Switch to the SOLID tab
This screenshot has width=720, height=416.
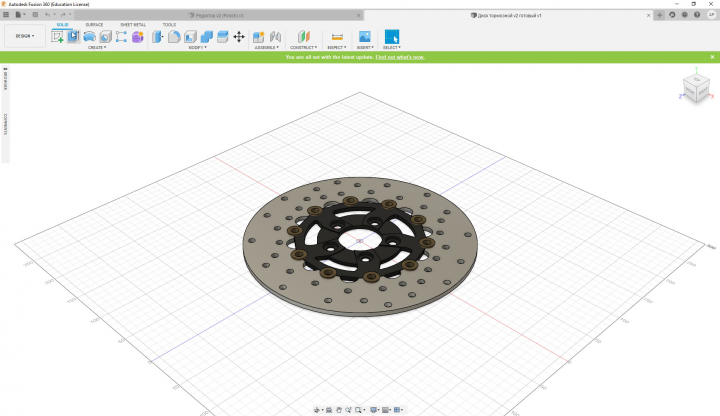[x=62, y=25]
